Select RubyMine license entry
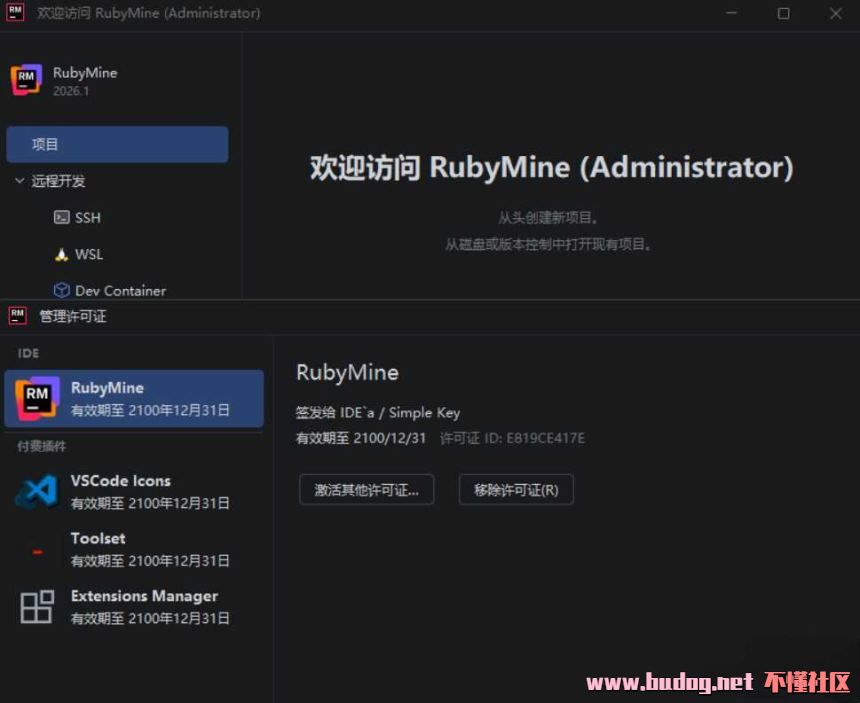The height and width of the screenshot is (703, 860). tap(134, 399)
